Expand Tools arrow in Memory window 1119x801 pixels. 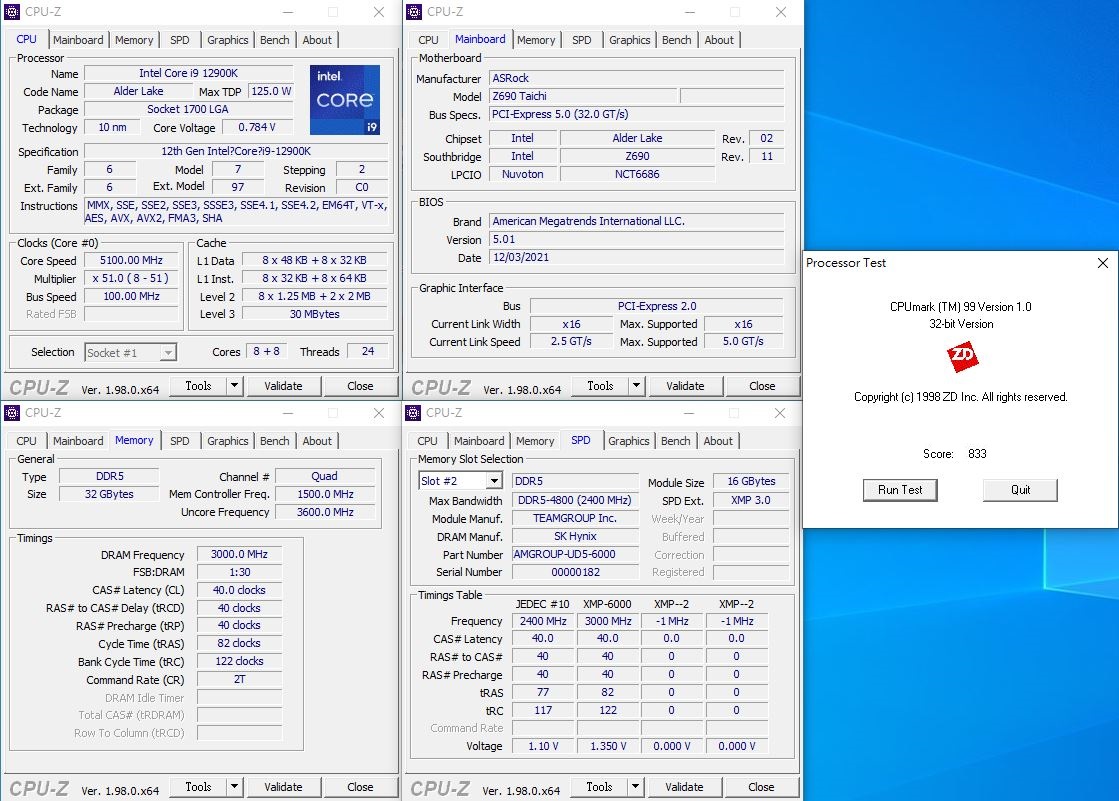[234, 787]
